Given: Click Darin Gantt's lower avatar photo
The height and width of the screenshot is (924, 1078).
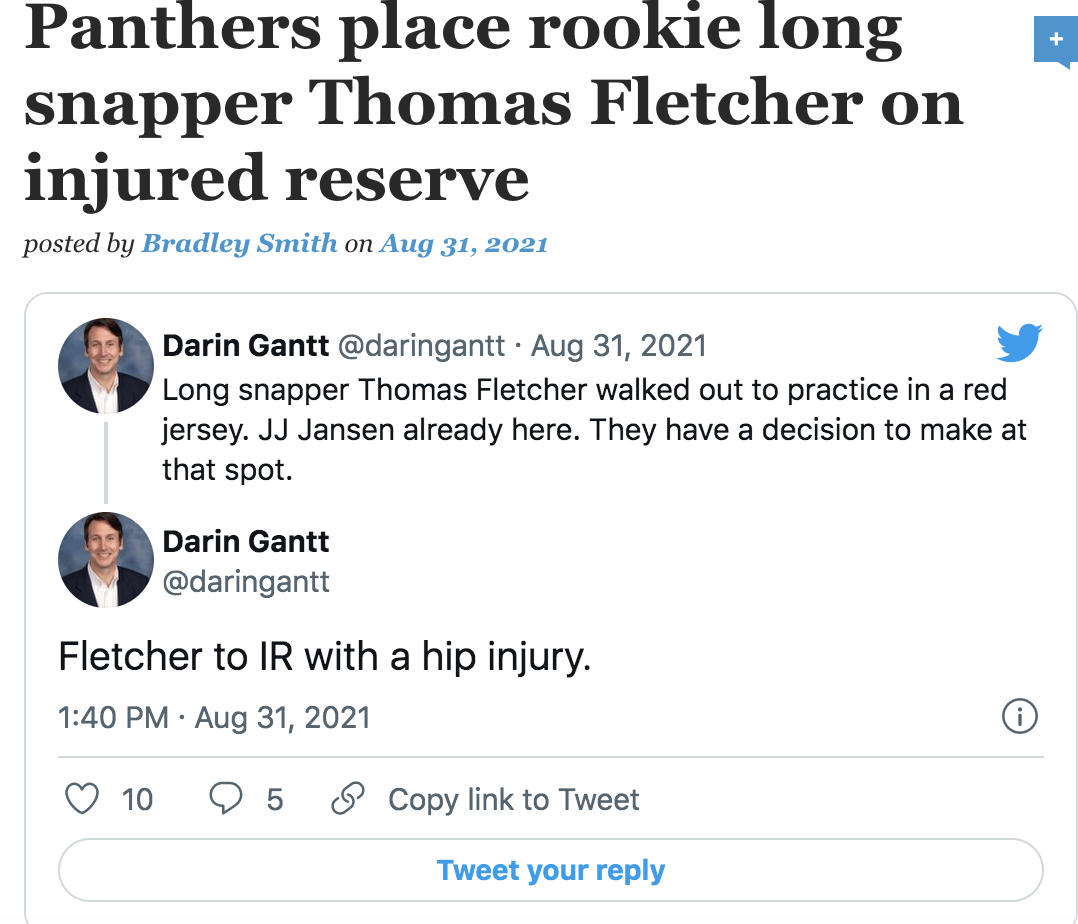Looking at the screenshot, I should [106, 560].
